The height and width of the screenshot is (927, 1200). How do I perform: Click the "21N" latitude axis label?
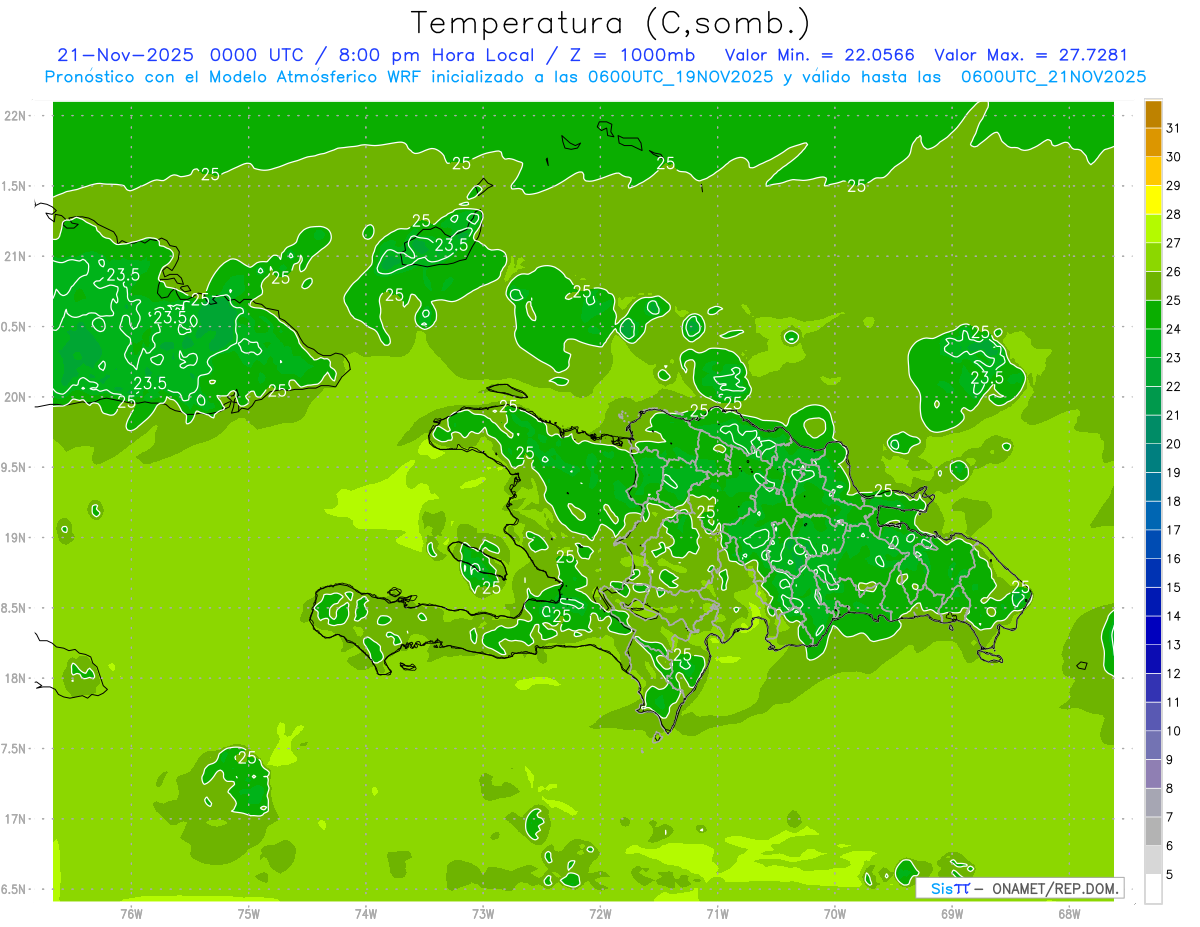(14, 257)
